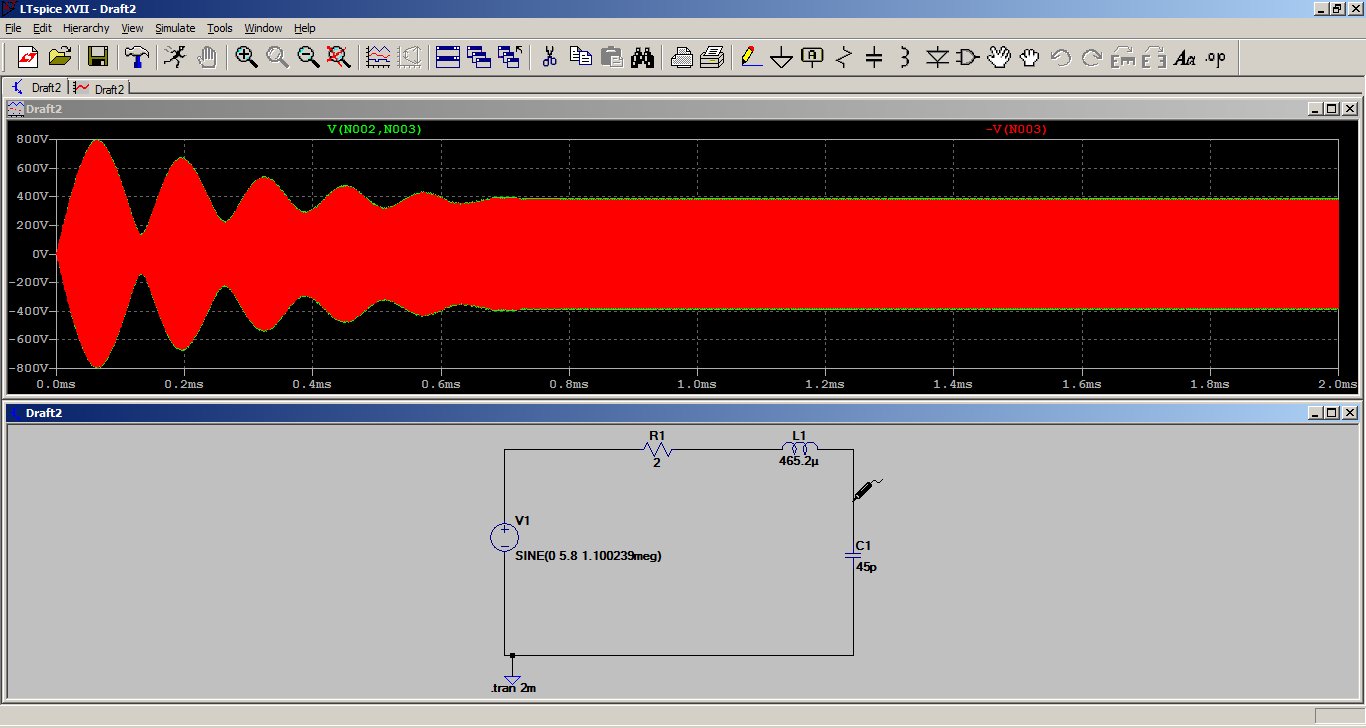Click the SINE(0 5.8 1.100239meg) source value
The image size is (1366, 728).
click(x=588, y=556)
